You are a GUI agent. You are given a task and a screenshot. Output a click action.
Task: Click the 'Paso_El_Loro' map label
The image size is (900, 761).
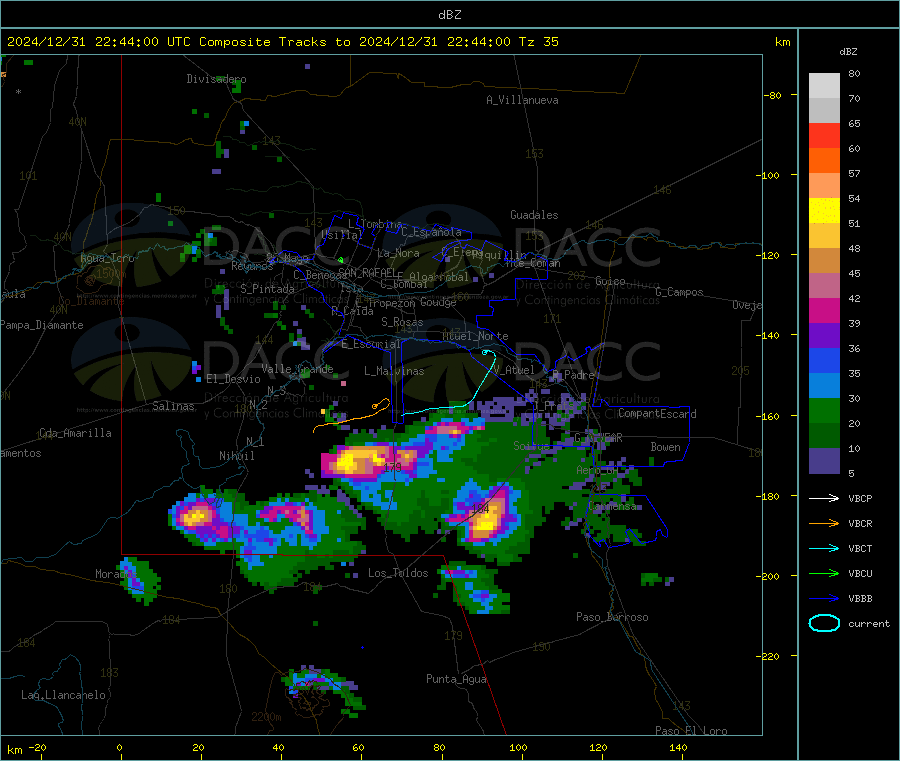tap(691, 731)
